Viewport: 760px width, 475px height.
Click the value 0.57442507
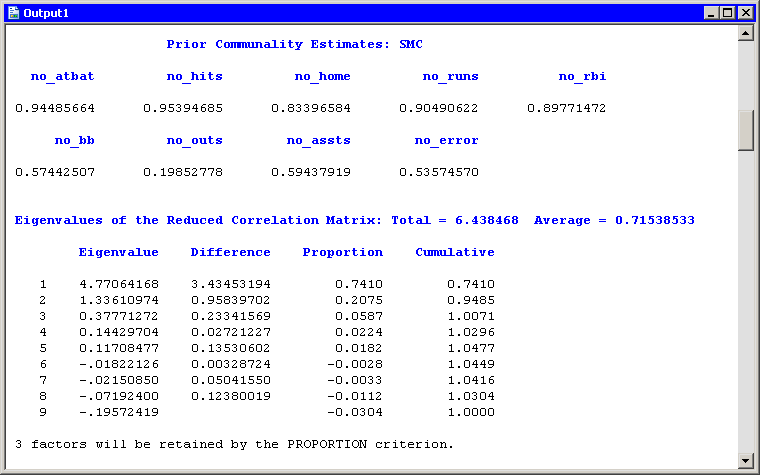point(55,172)
